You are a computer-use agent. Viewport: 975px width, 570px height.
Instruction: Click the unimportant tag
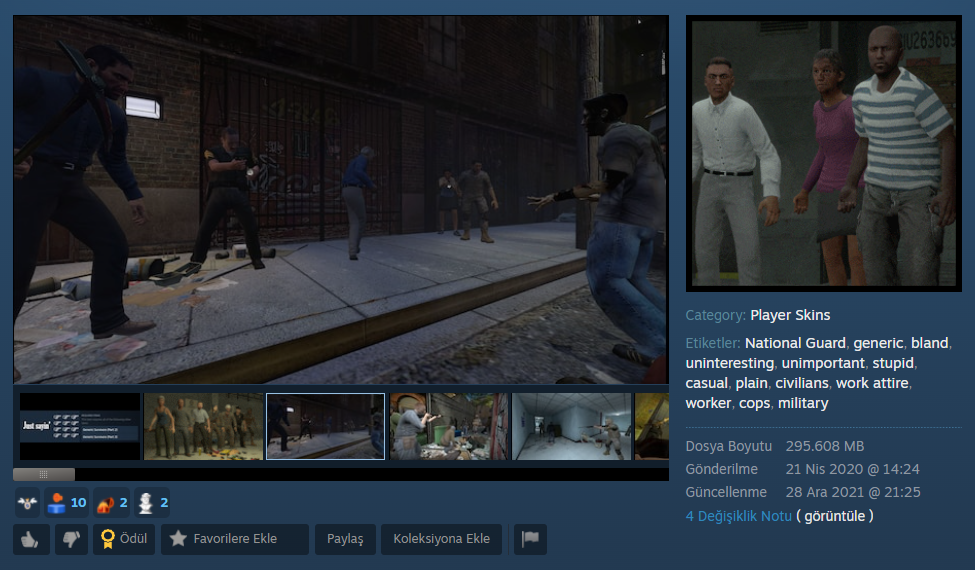tap(823, 363)
